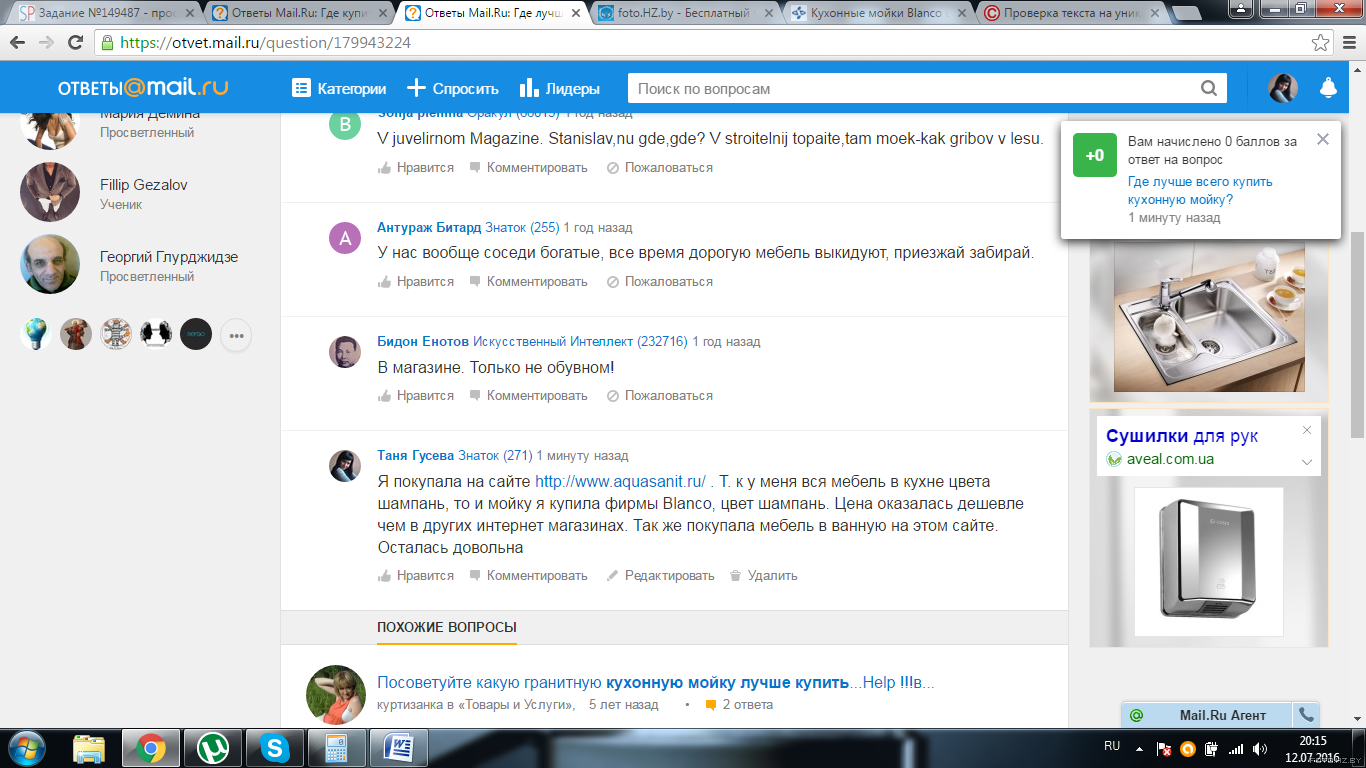Click Георгий Глурджидзе's avatar photo
The height and width of the screenshot is (768, 1366).
tap(50, 264)
